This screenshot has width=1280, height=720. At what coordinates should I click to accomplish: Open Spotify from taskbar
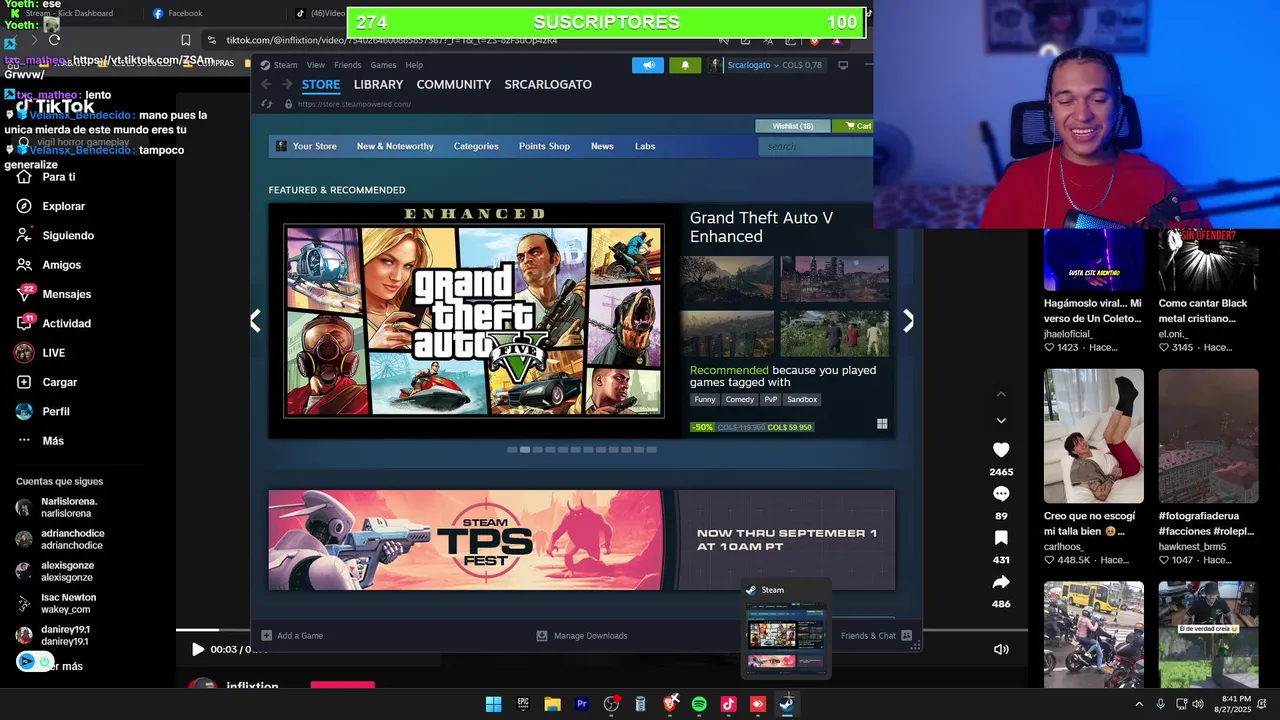tap(699, 704)
